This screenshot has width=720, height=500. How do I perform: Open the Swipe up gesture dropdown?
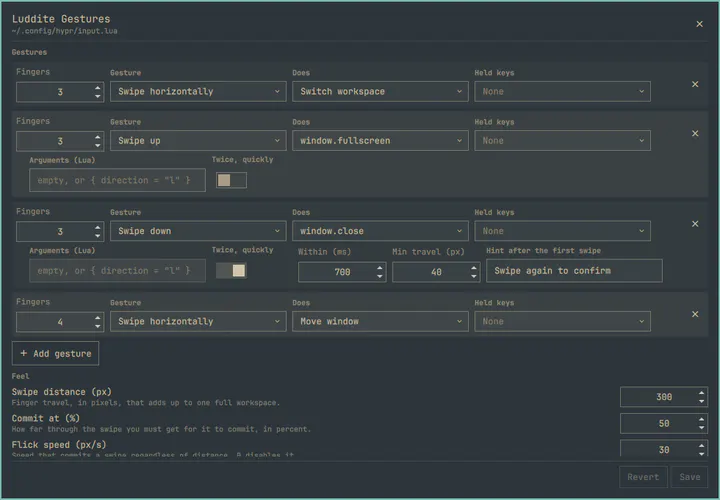click(x=198, y=140)
